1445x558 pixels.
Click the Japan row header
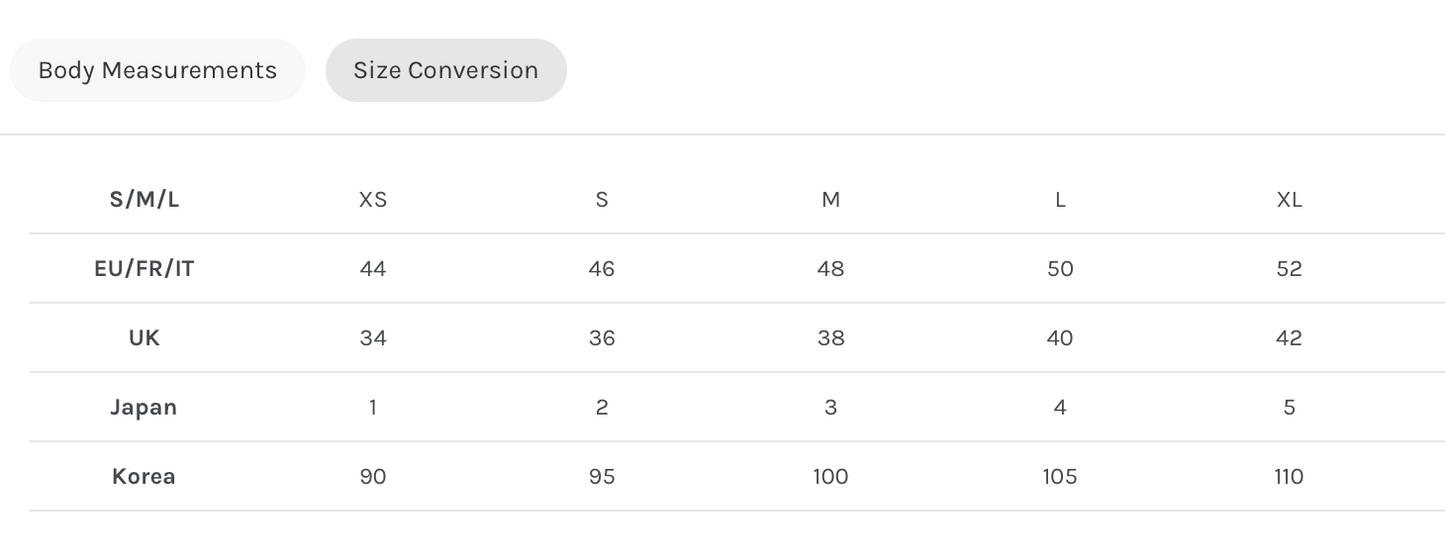(144, 407)
